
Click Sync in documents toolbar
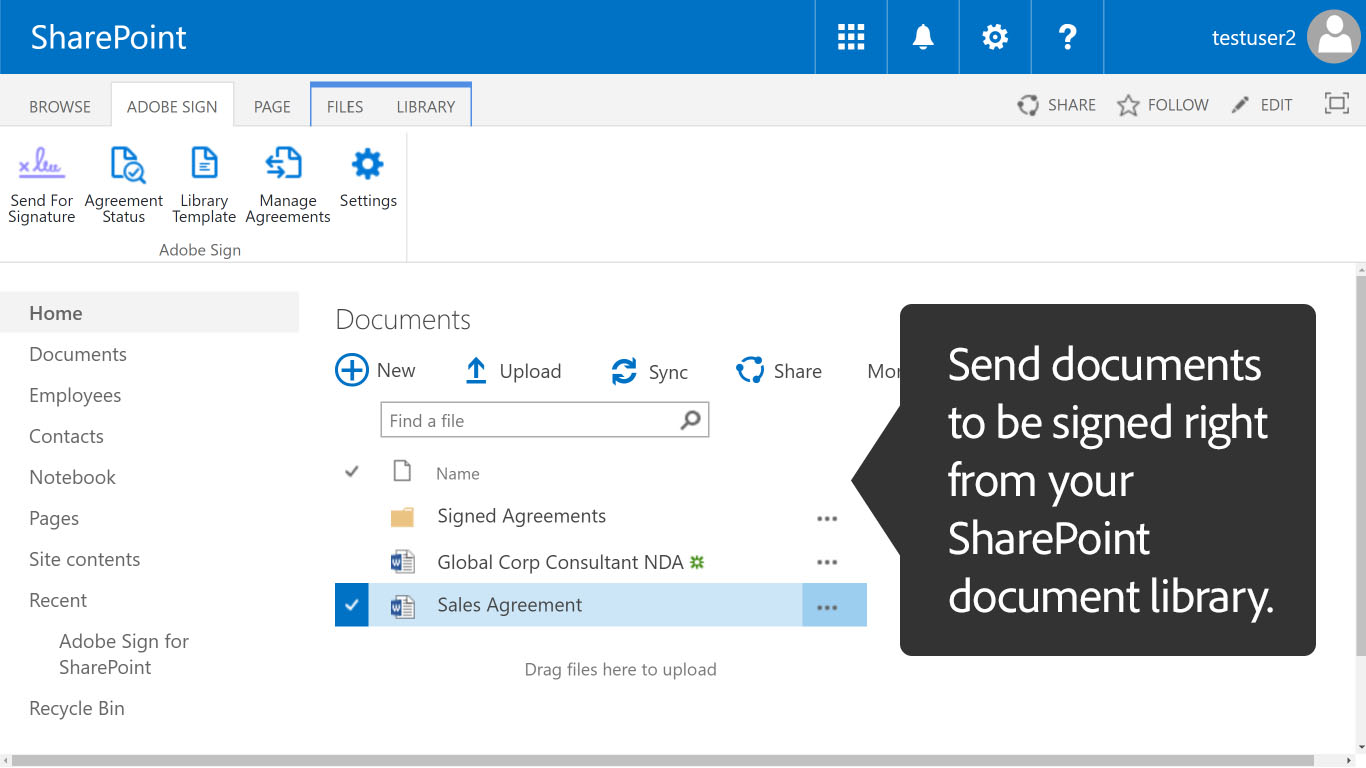pos(649,372)
